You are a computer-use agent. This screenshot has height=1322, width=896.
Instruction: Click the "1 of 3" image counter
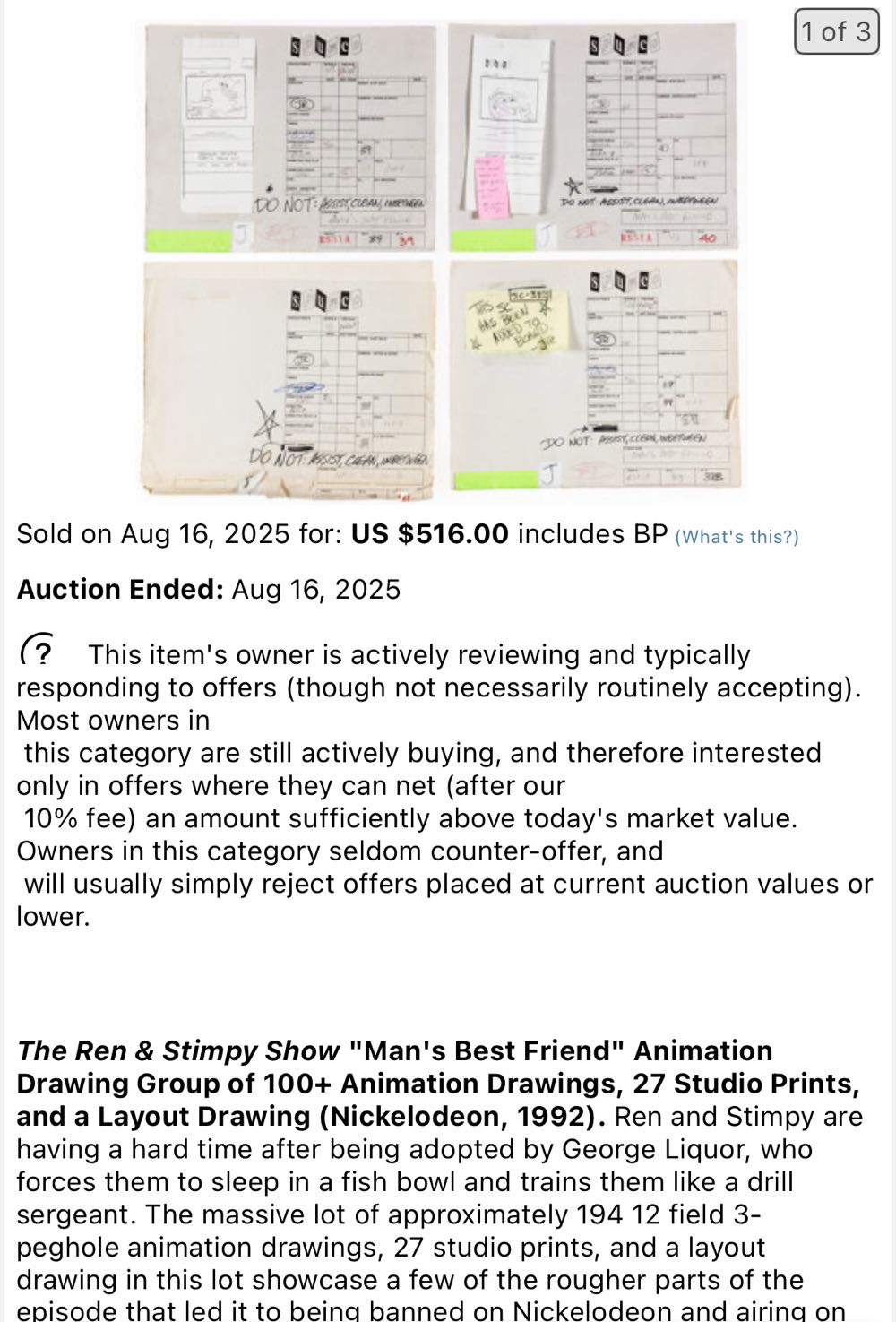pos(835,32)
